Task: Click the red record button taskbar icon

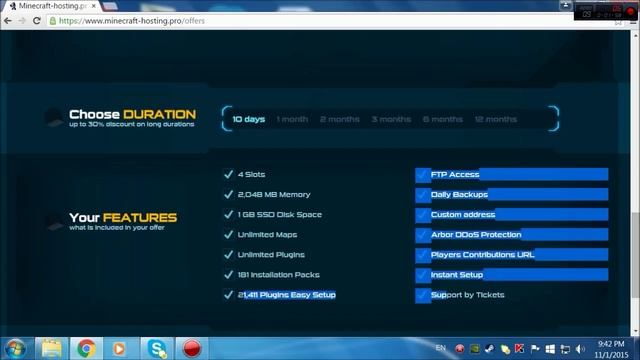Action: (191, 349)
